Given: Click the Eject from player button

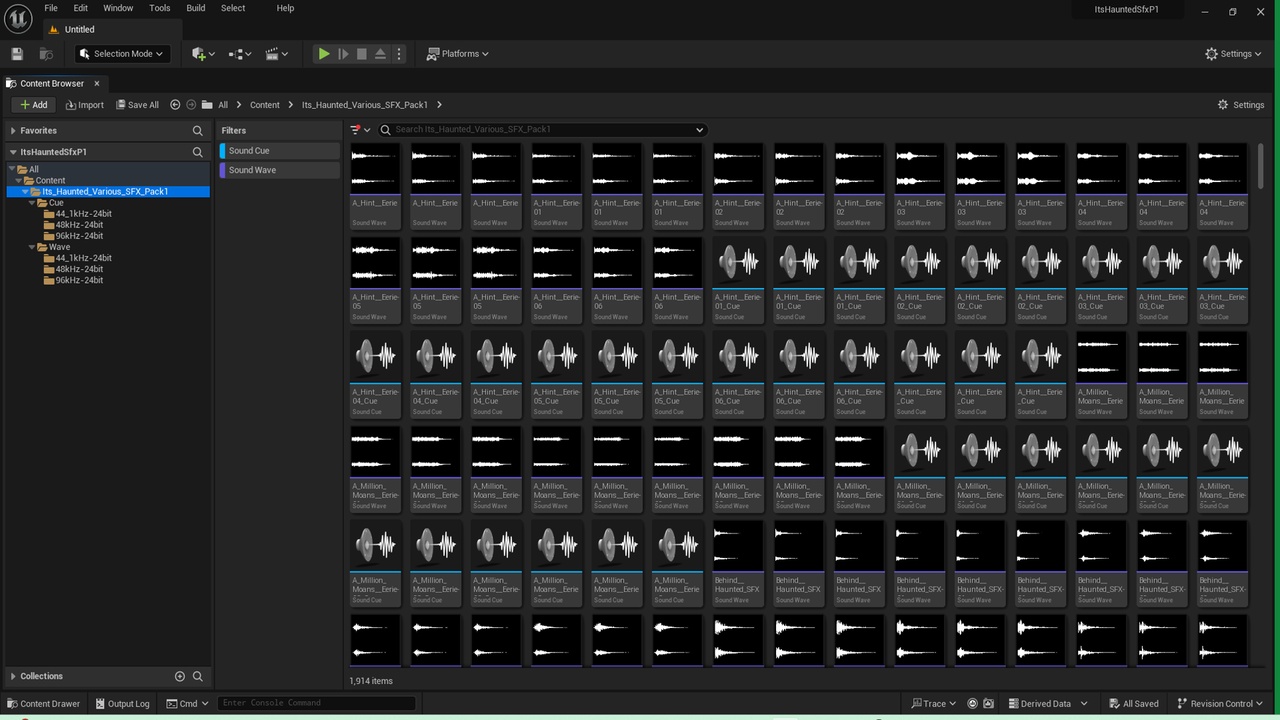Looking at the screenshot, I should tap(380, 54).
